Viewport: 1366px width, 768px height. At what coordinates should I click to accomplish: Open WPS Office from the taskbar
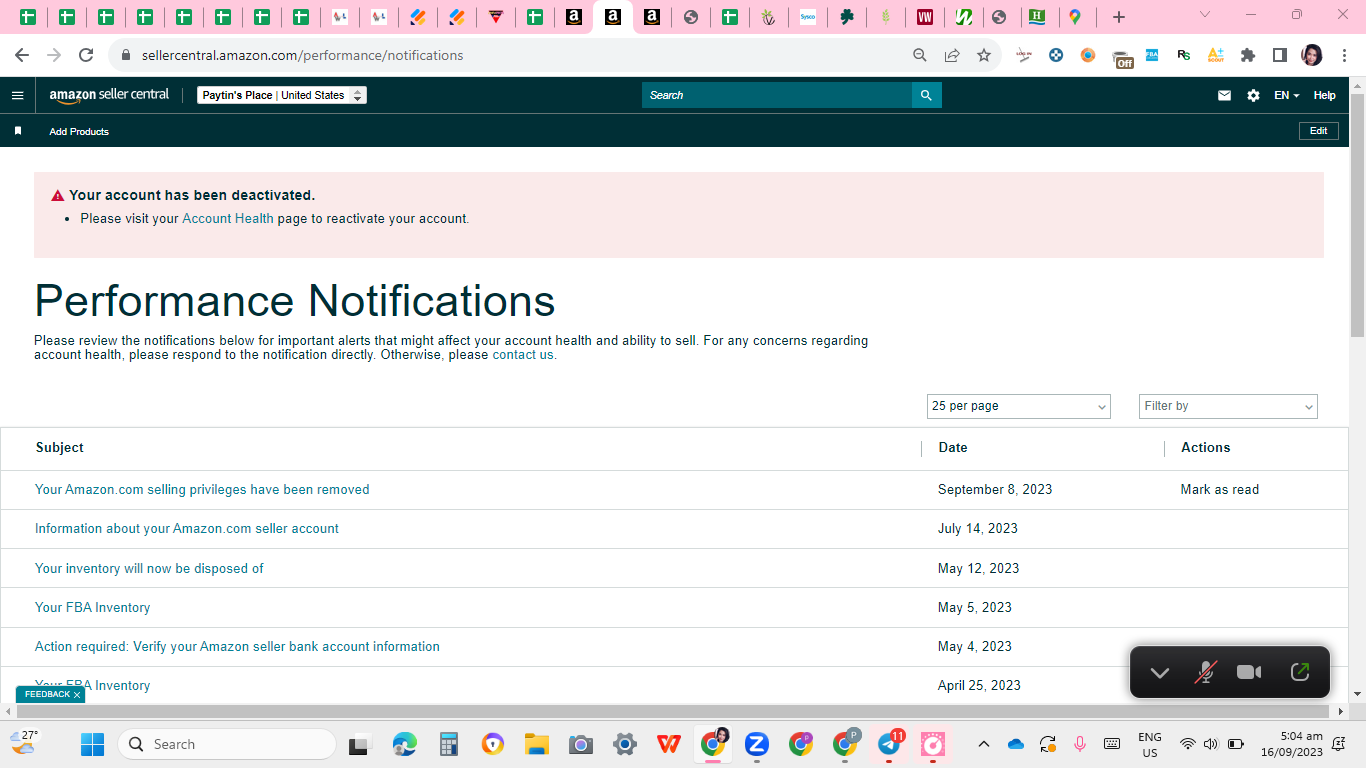tap(669, 744)
